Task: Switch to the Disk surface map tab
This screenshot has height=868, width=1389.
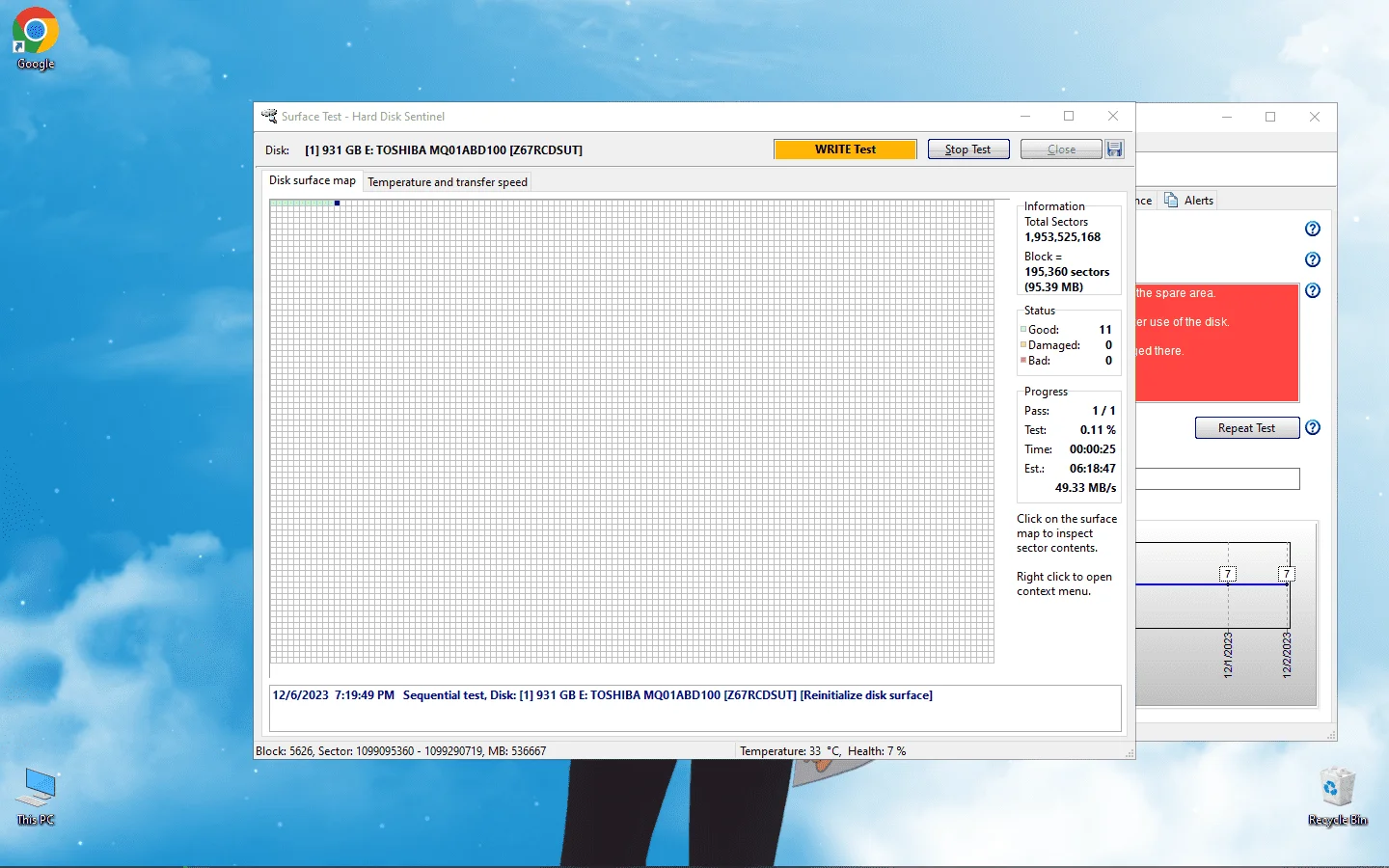Action: [x=313, y=180]
